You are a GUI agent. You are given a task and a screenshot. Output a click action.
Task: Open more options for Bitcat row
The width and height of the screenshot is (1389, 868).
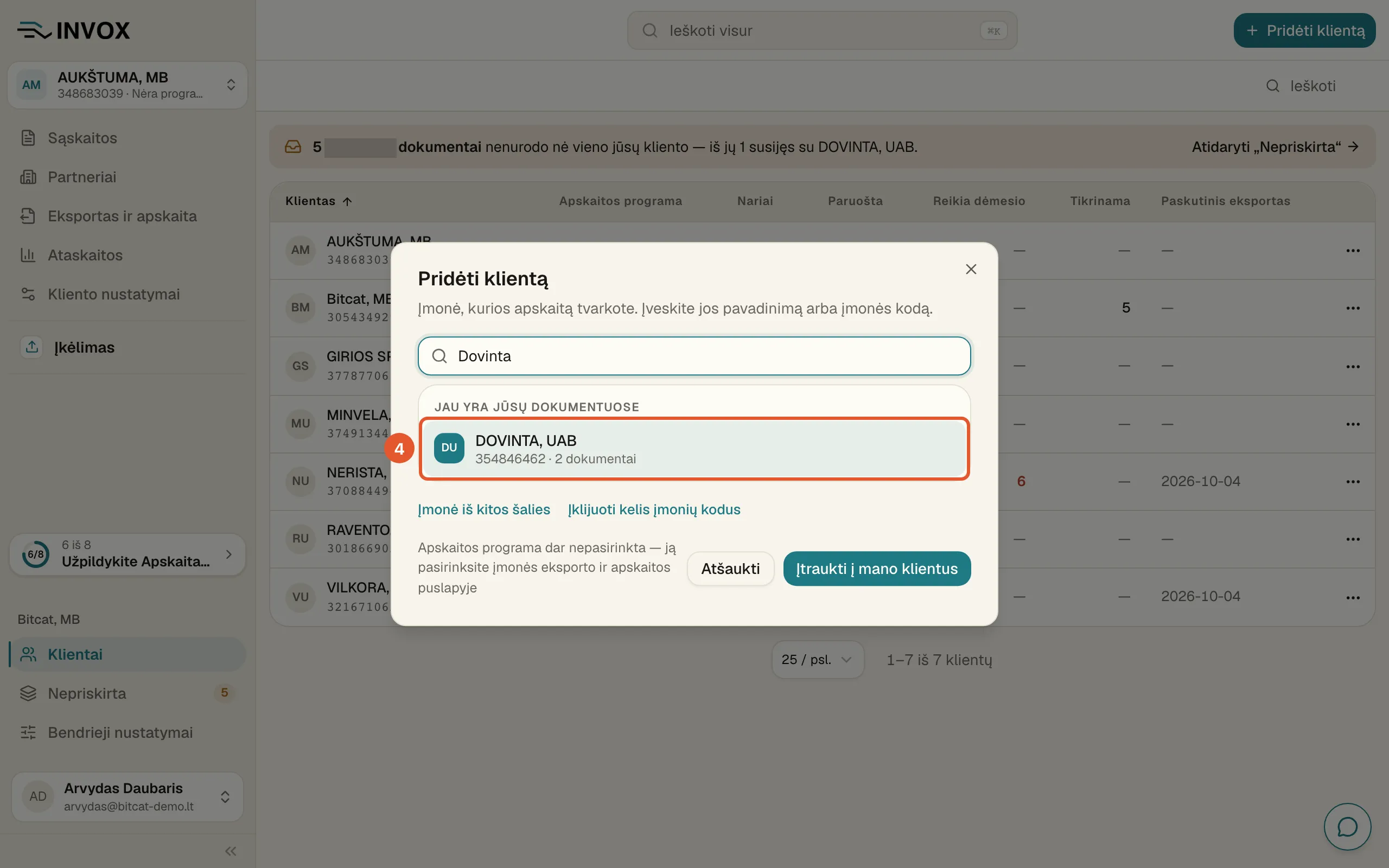(x=1353, y=308)
